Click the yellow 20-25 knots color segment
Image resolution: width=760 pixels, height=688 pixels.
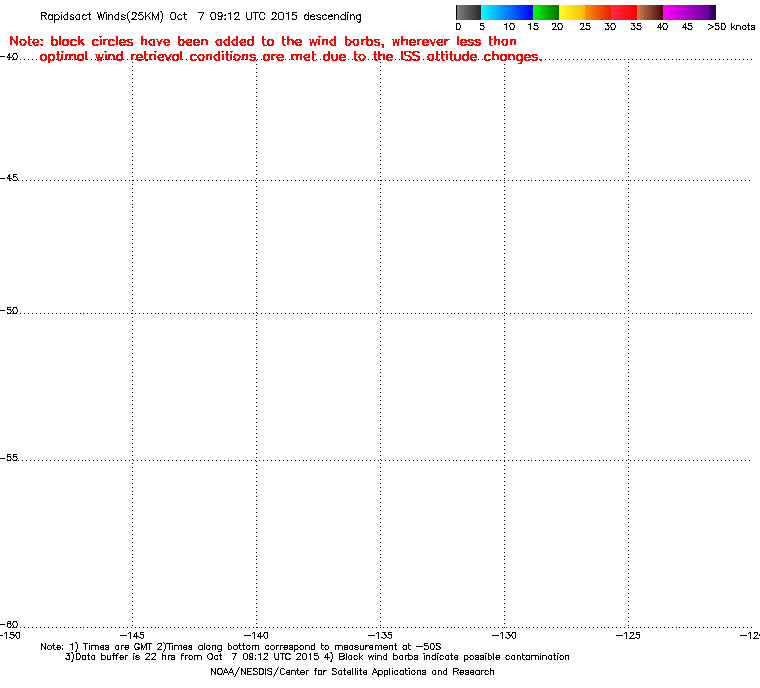click(x=572, y=12)
